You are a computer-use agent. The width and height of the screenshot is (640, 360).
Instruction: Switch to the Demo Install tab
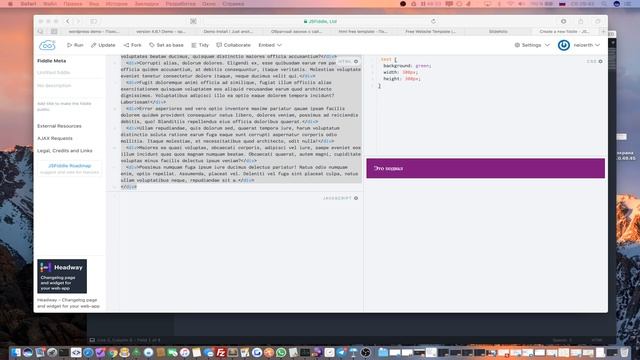pyautogui.click(x=228, y=31)
